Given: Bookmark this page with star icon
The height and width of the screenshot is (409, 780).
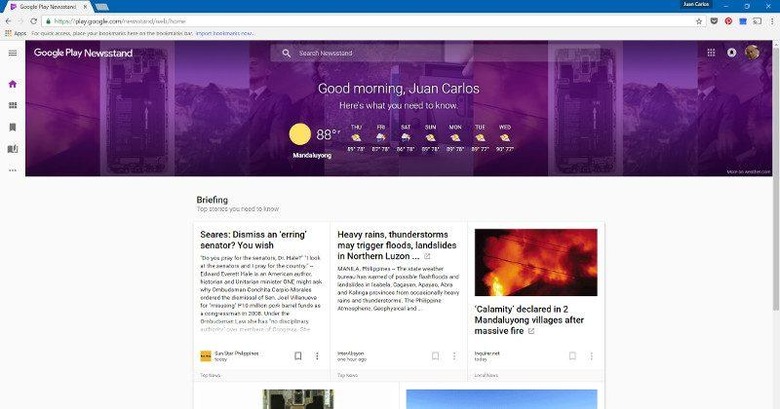Looking at the screenshot, I should coord(699,21).
